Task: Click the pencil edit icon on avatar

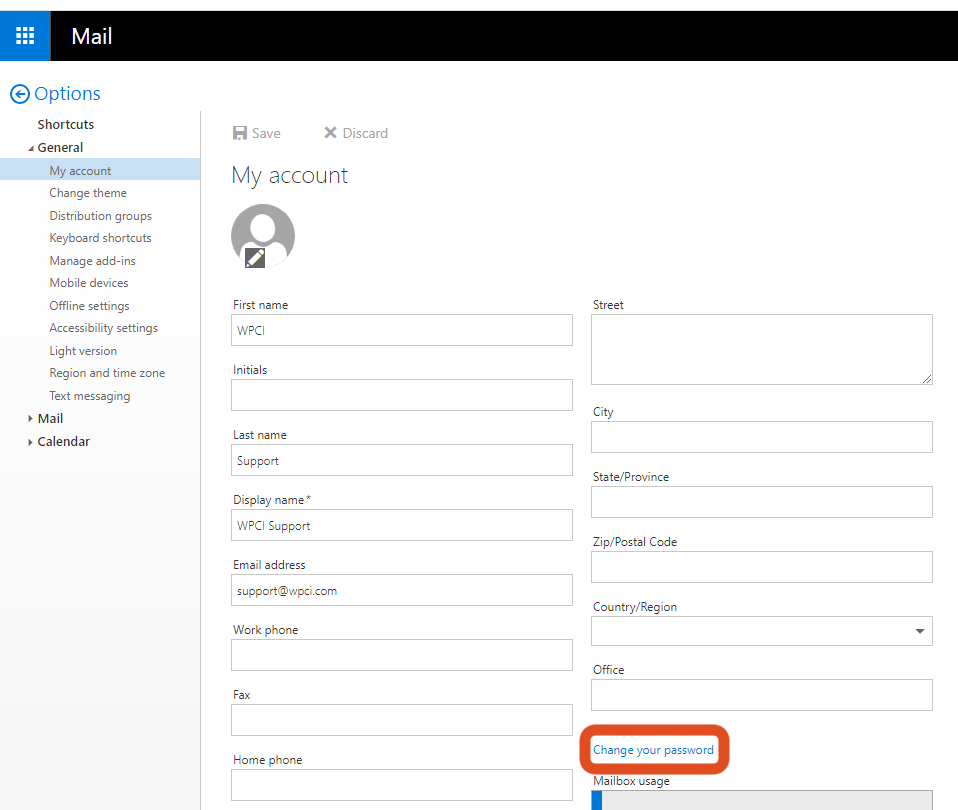Action: click(255, 258)
